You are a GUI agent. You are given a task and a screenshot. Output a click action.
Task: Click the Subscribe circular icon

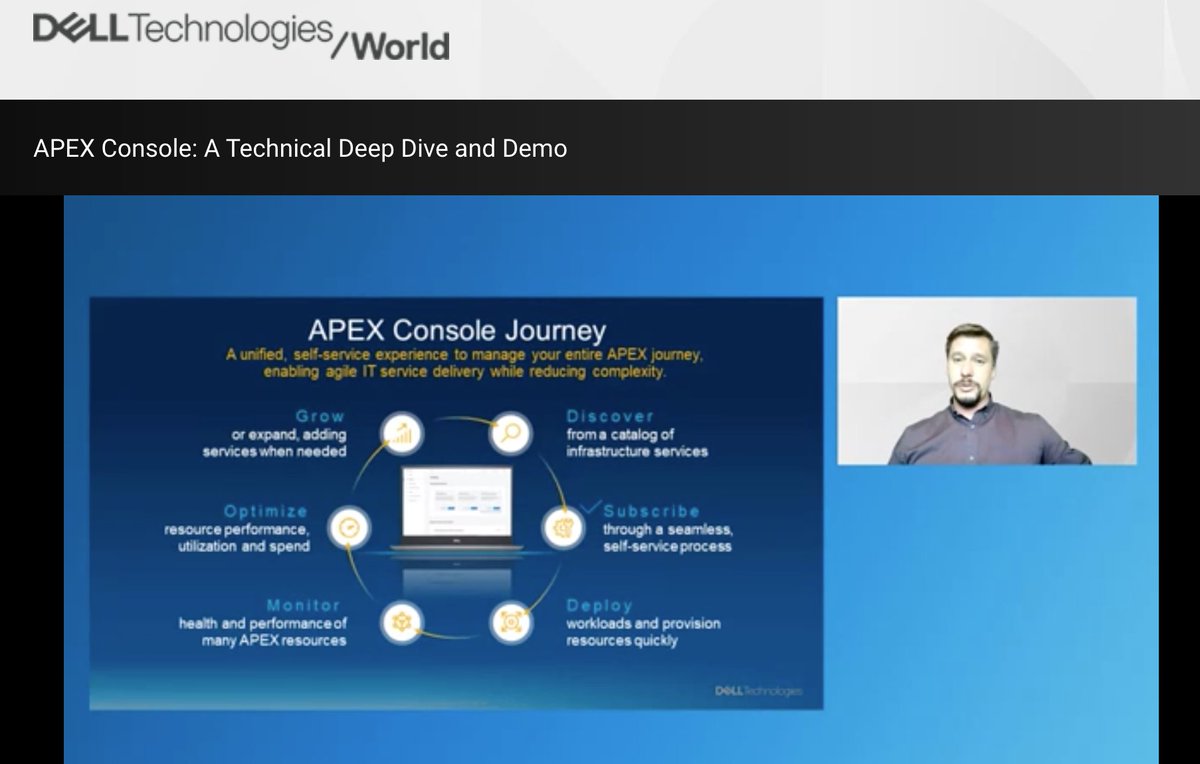coord(563,527)
